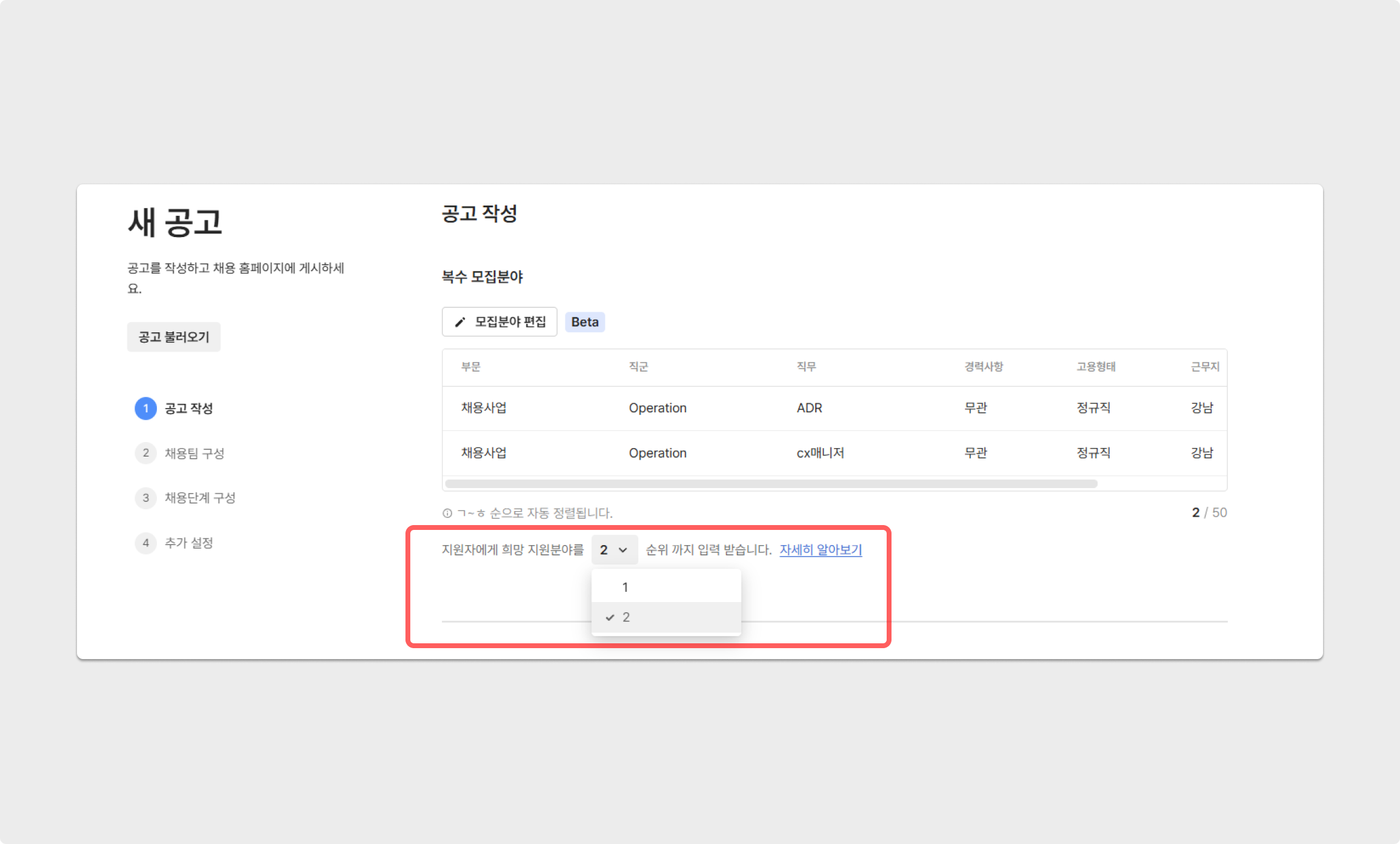Click the 부문 column header
Screen dimensions: 1400x844
(x=471, y=367)
